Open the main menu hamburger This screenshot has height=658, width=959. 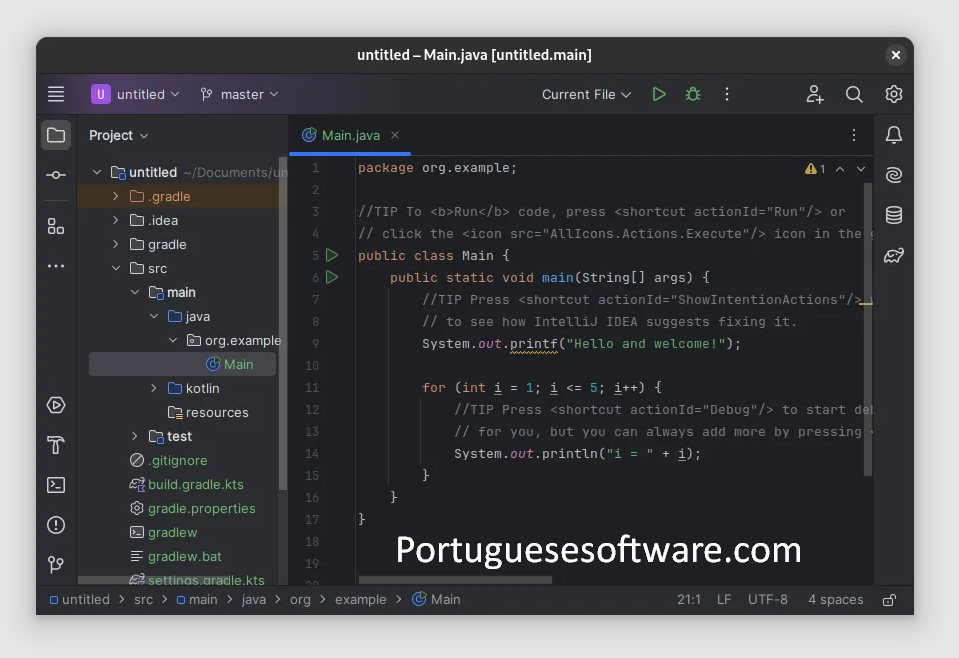point(56,94)
